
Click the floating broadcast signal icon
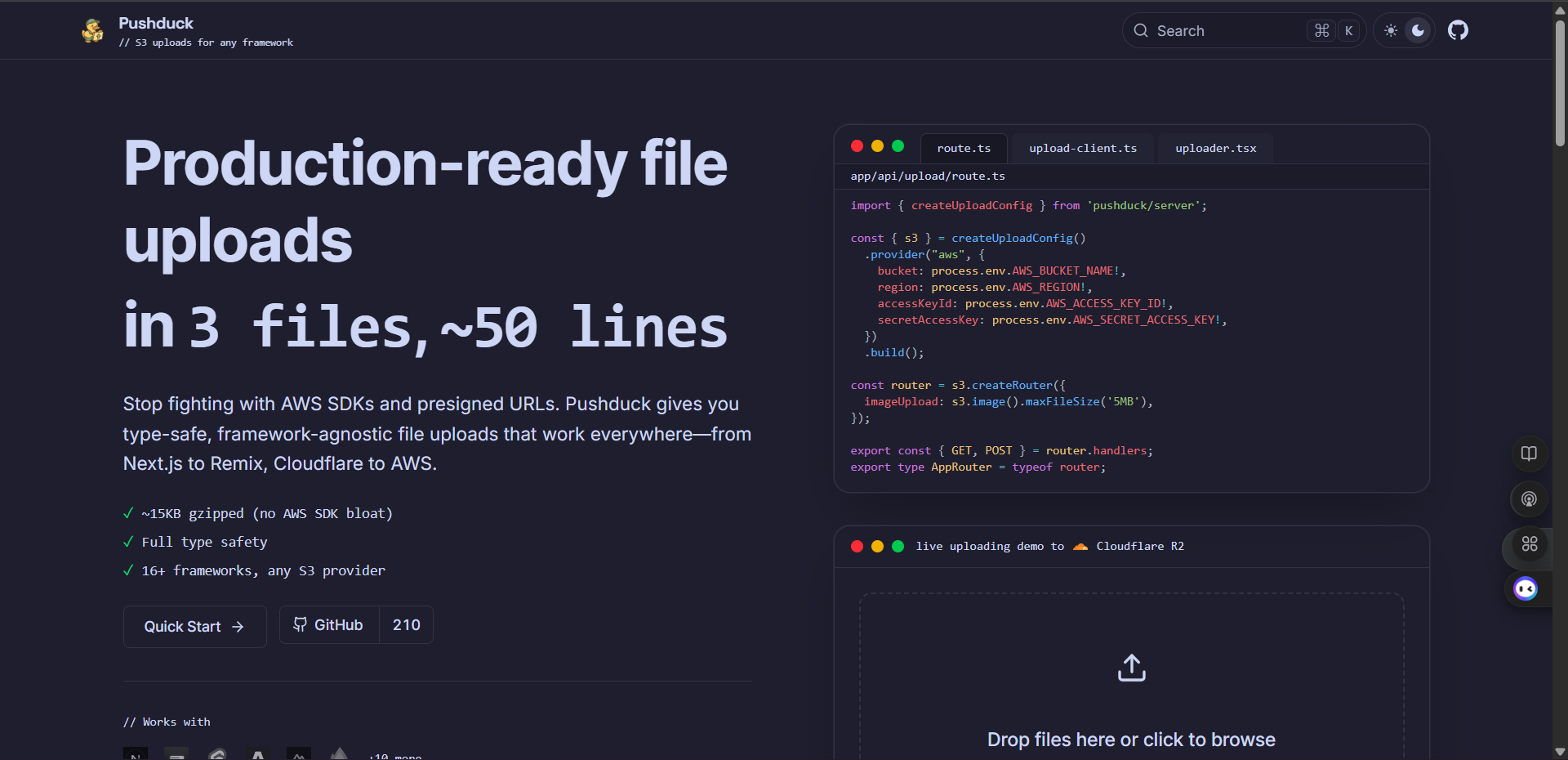pos(1529,499)
